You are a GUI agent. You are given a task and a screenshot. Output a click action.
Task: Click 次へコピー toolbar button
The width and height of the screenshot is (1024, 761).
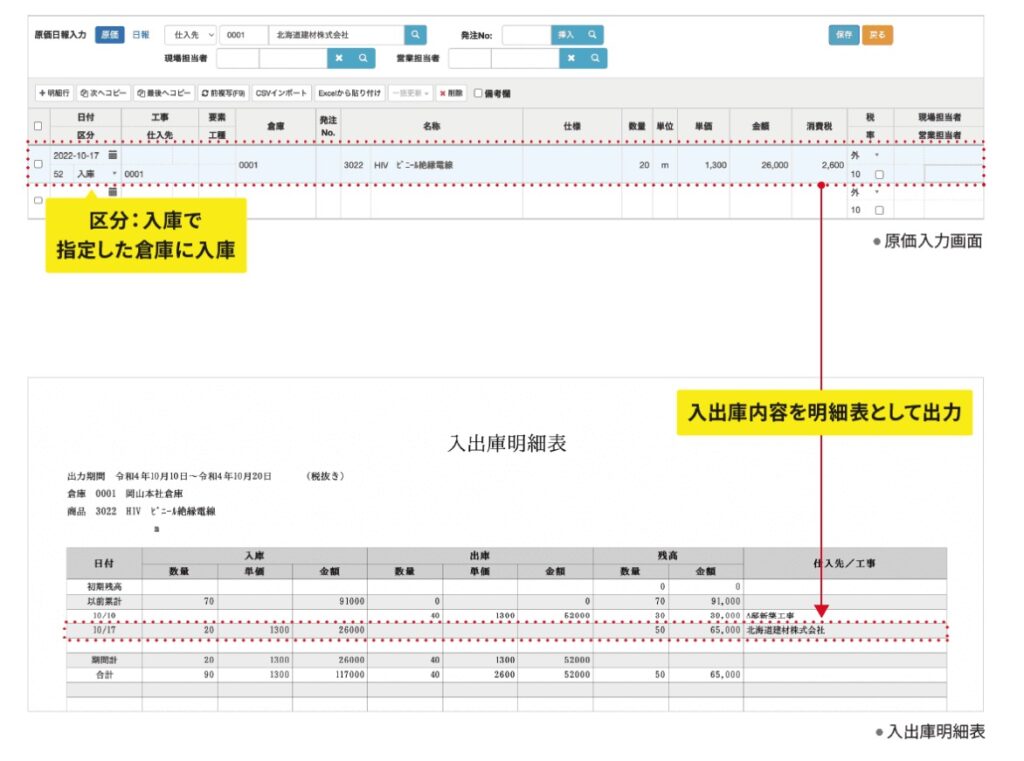(103, 93)
